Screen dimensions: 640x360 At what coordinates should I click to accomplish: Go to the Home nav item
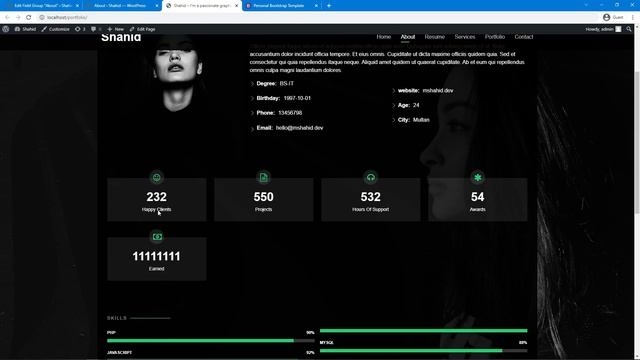click(x=384, y=37)
